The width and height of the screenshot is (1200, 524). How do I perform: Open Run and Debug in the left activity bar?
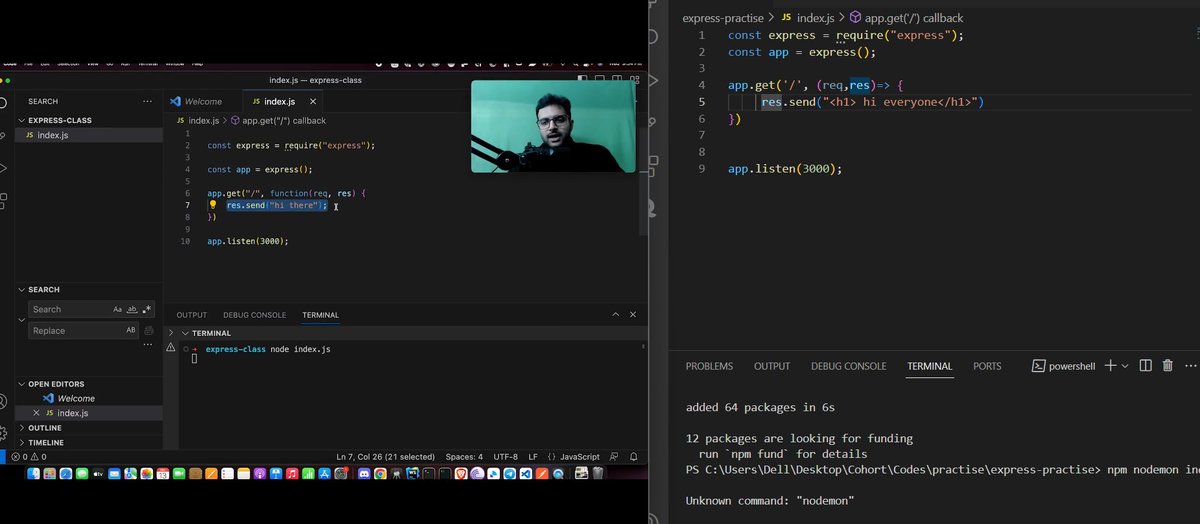4,167
